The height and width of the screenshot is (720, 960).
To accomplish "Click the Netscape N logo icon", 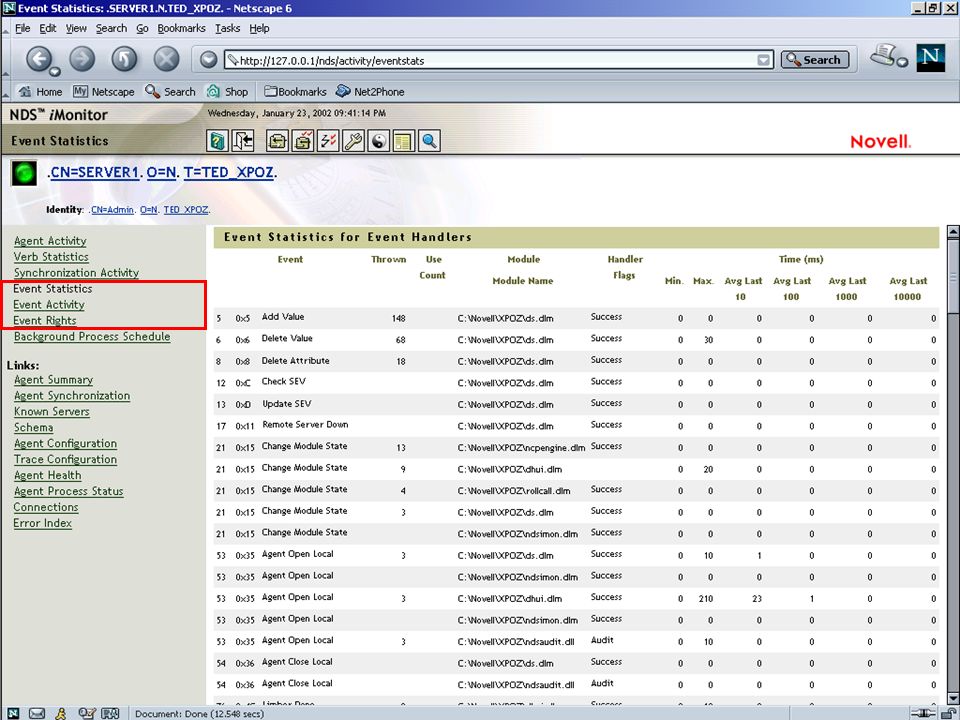I will pos(931,58).
